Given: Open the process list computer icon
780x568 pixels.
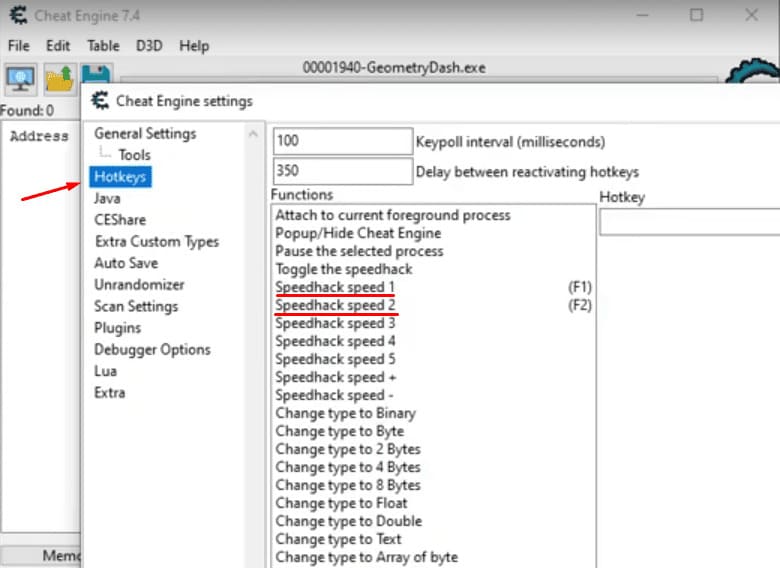Looking at the screenshot, I should (20, 80).
